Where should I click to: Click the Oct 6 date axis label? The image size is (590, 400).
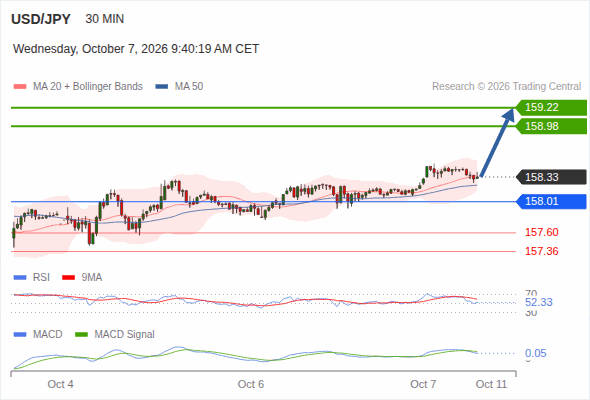coord(251,384)
